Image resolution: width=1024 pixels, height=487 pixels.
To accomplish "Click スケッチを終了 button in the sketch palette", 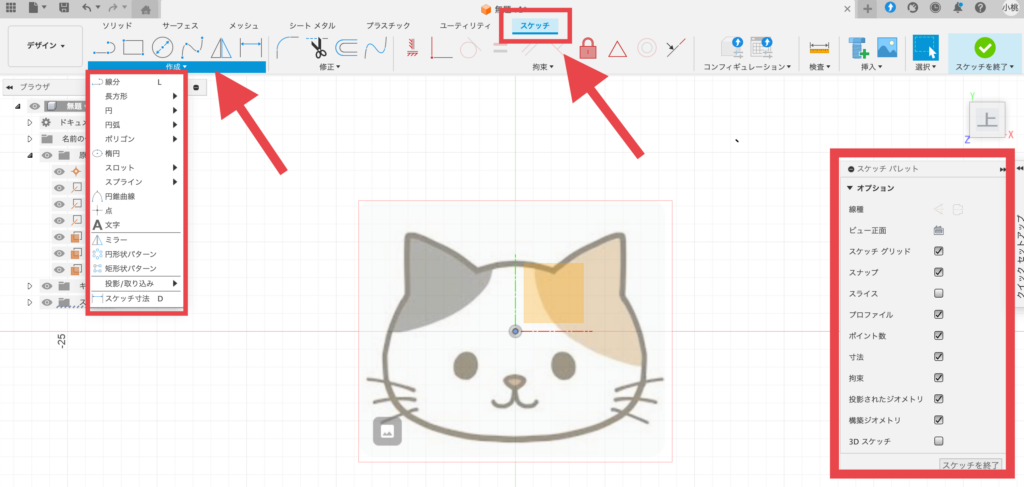I will 971,465.
